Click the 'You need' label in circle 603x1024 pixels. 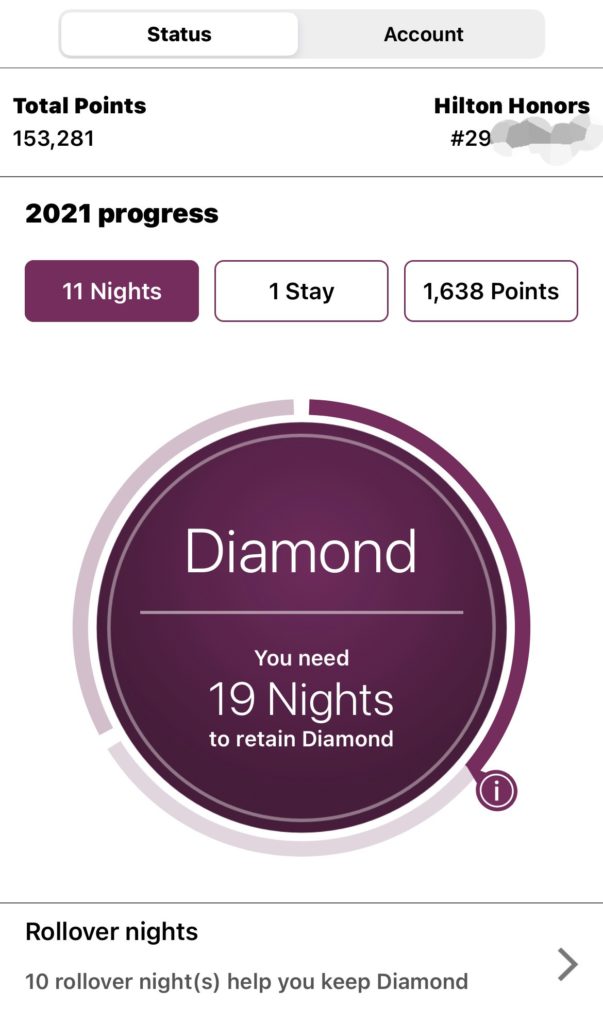(x=301, y=658)
